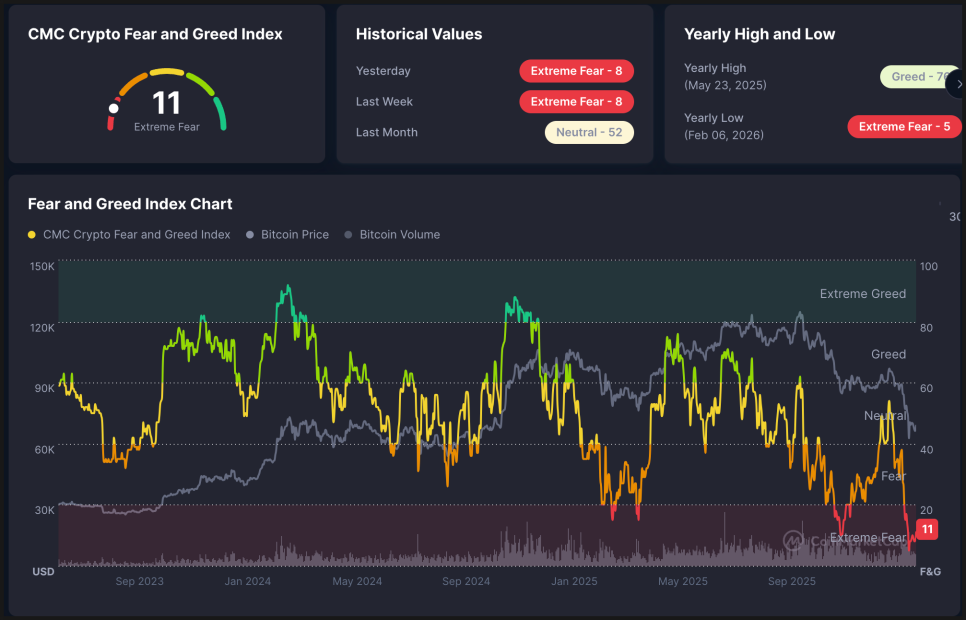The height and width of the screenshot is (620, 966).
Task: Toggle the Bitcoin Volume series
Action: 399,235
